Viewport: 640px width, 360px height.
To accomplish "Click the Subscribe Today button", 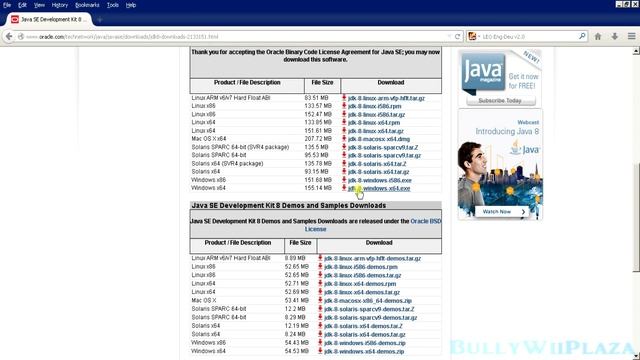I will (501, 100).
